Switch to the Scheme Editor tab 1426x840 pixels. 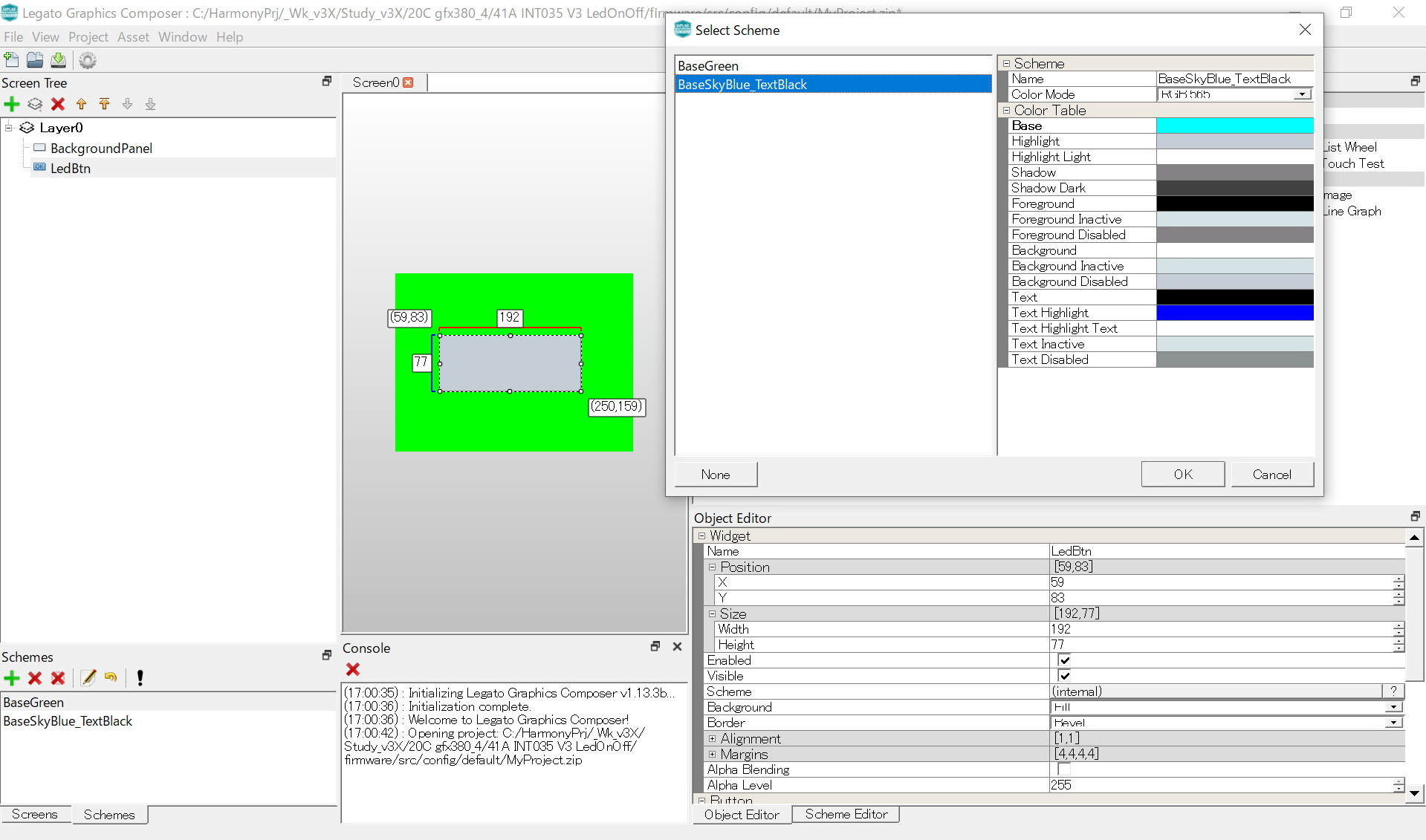846,814
